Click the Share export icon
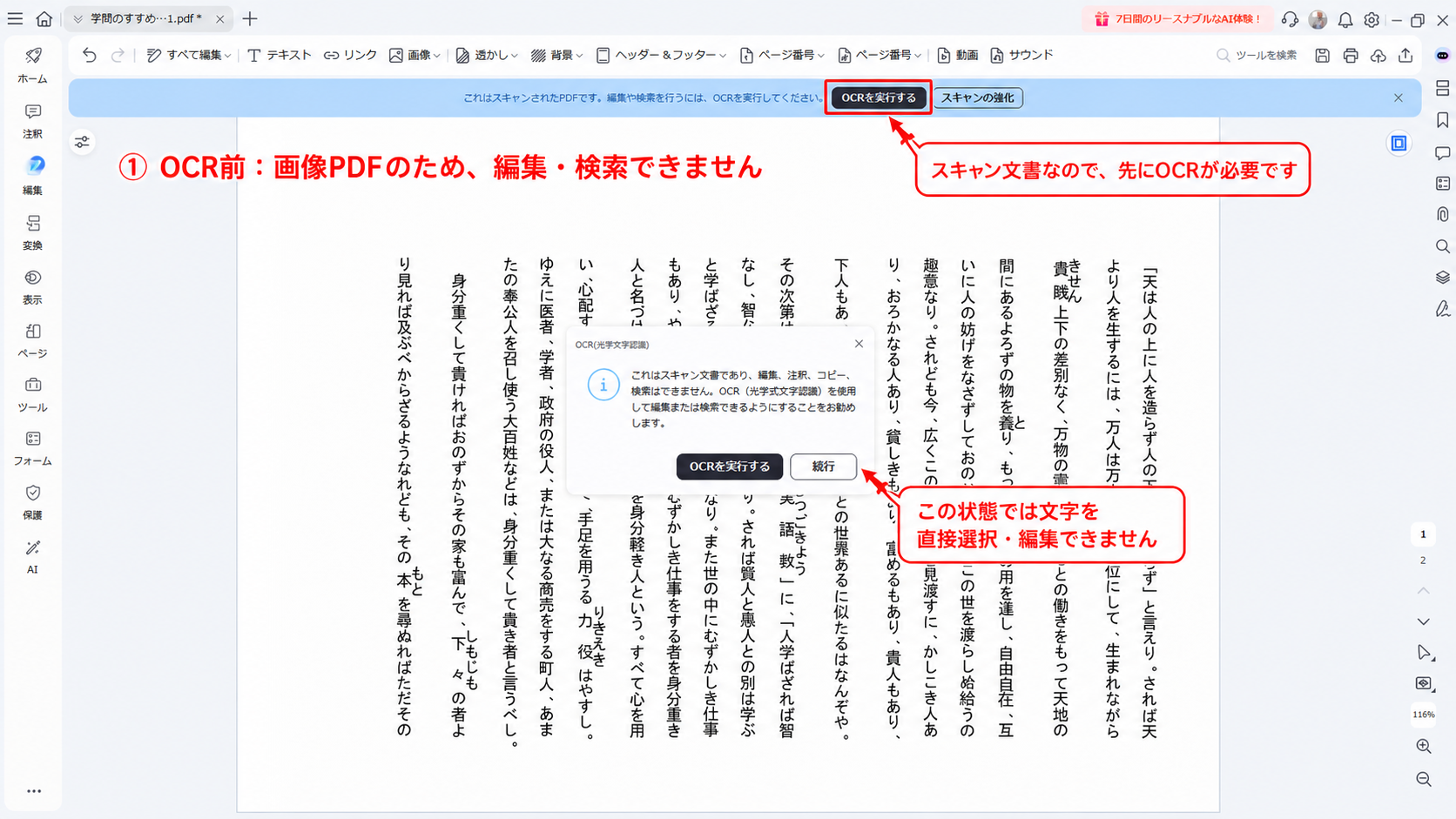Viewport: 1456px width, 819px height. (1405, 55)
